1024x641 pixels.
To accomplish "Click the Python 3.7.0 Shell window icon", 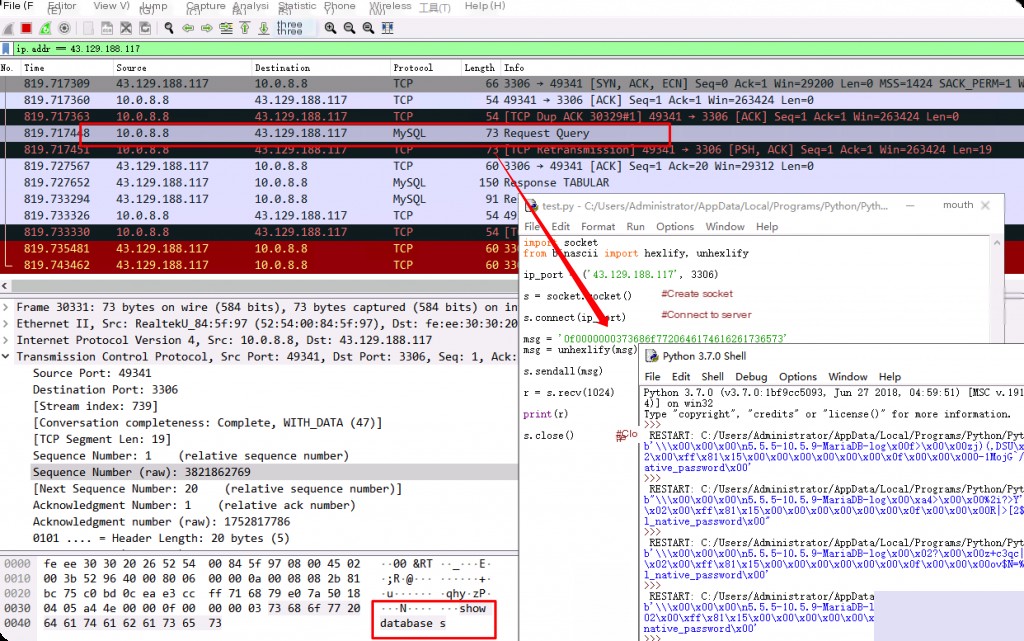I will tap(651, 356).
